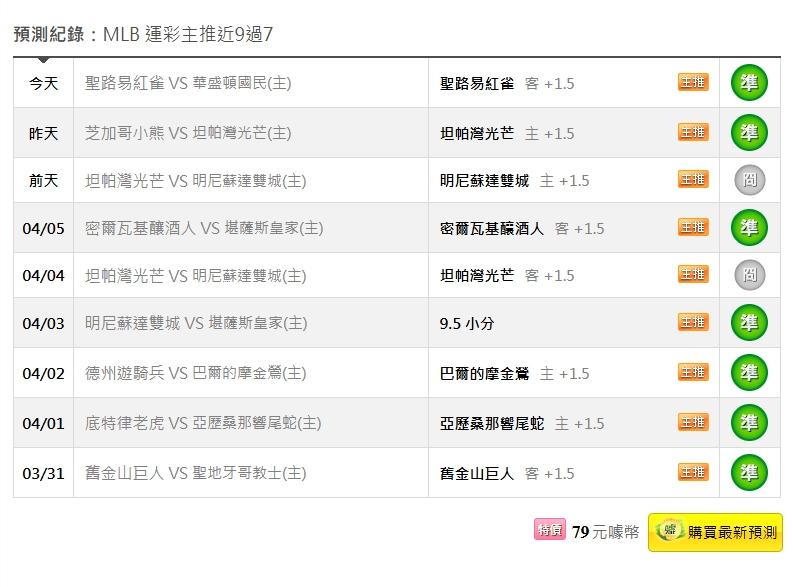Click the green 準 icon in 03/31 row
The image size is (793, 587).
click(x=749, y=472)
